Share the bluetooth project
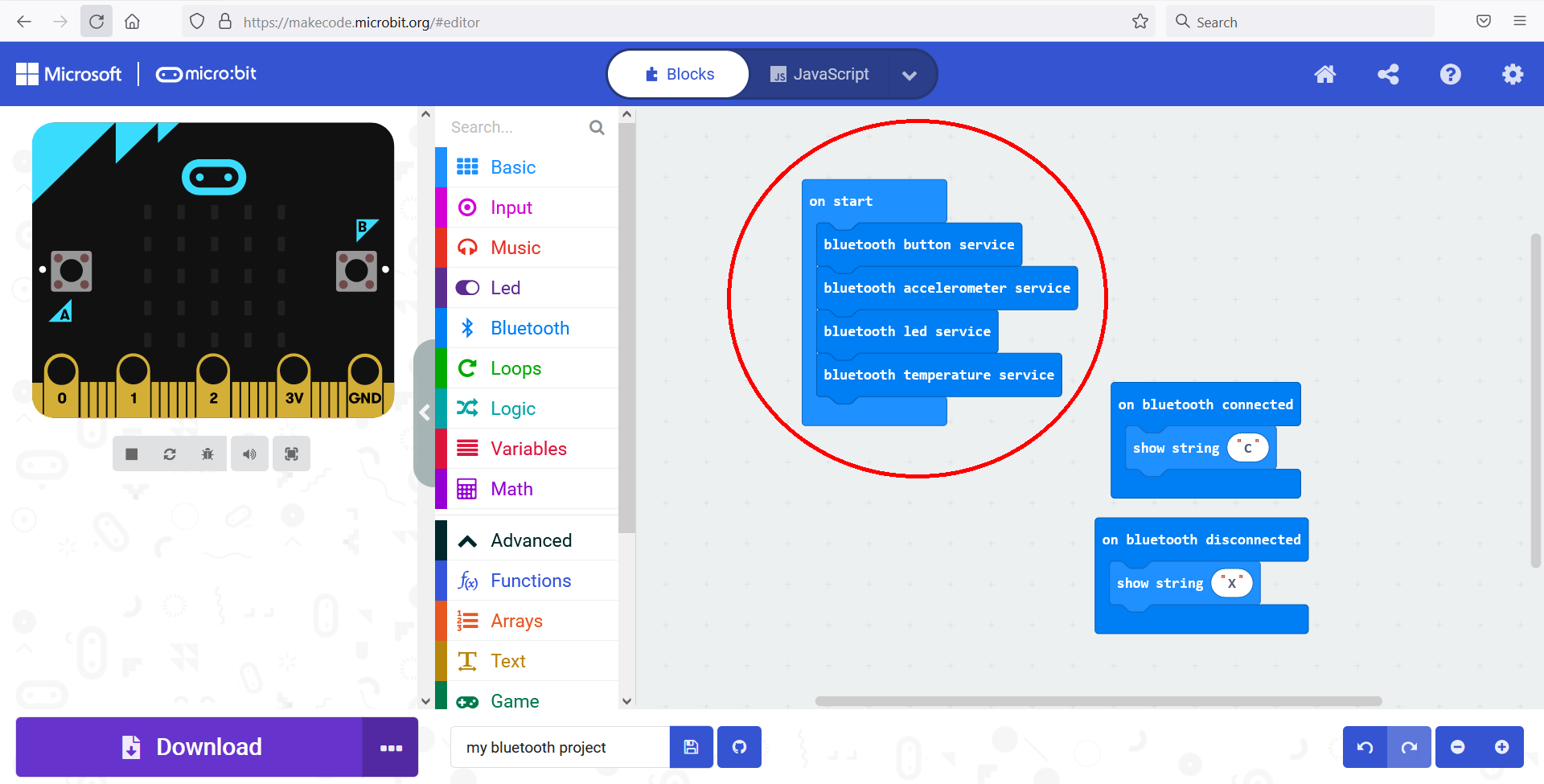Screen dimensions: 1544x784 point(1388,74)
